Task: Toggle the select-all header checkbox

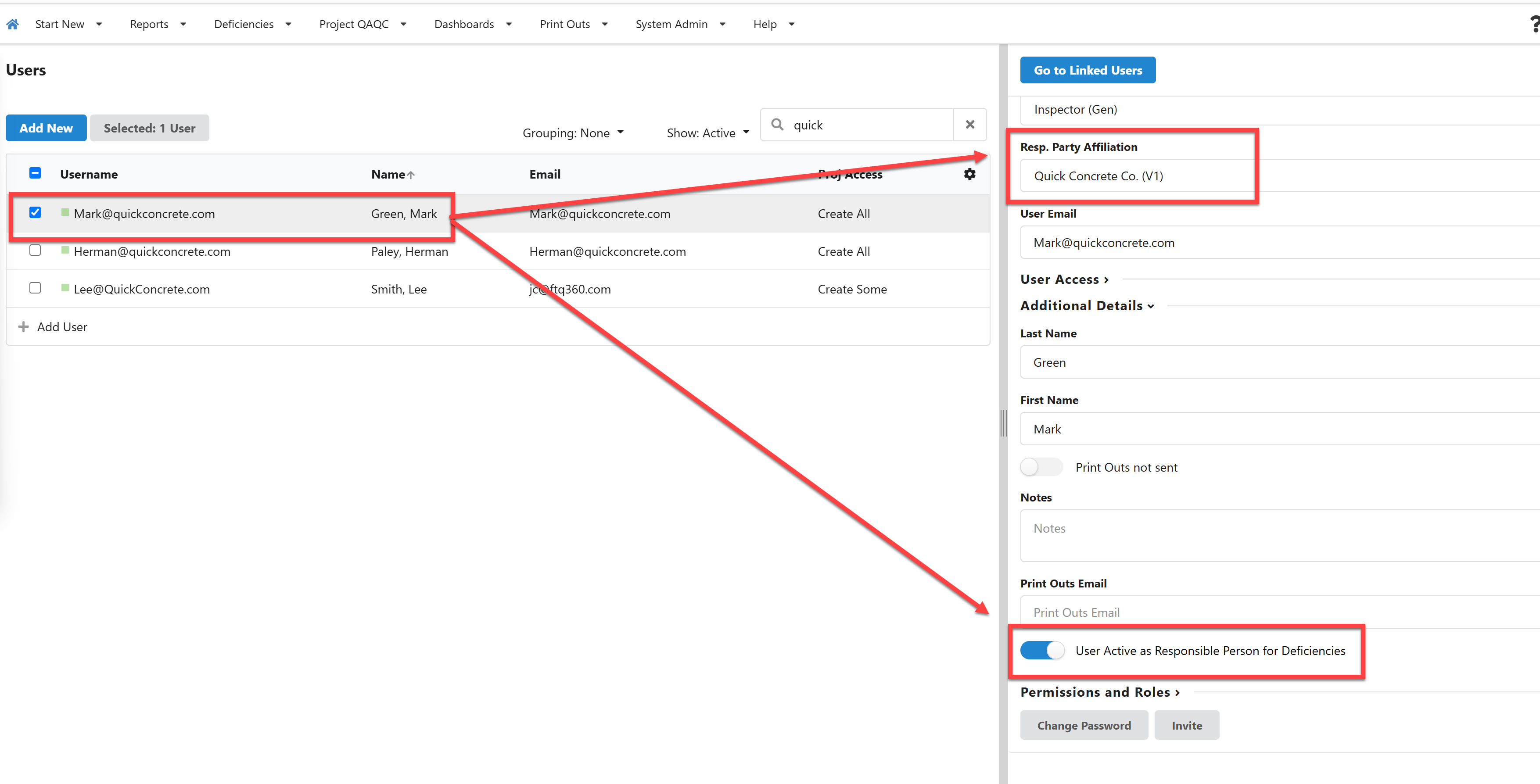Action: (x=35, y=173)
